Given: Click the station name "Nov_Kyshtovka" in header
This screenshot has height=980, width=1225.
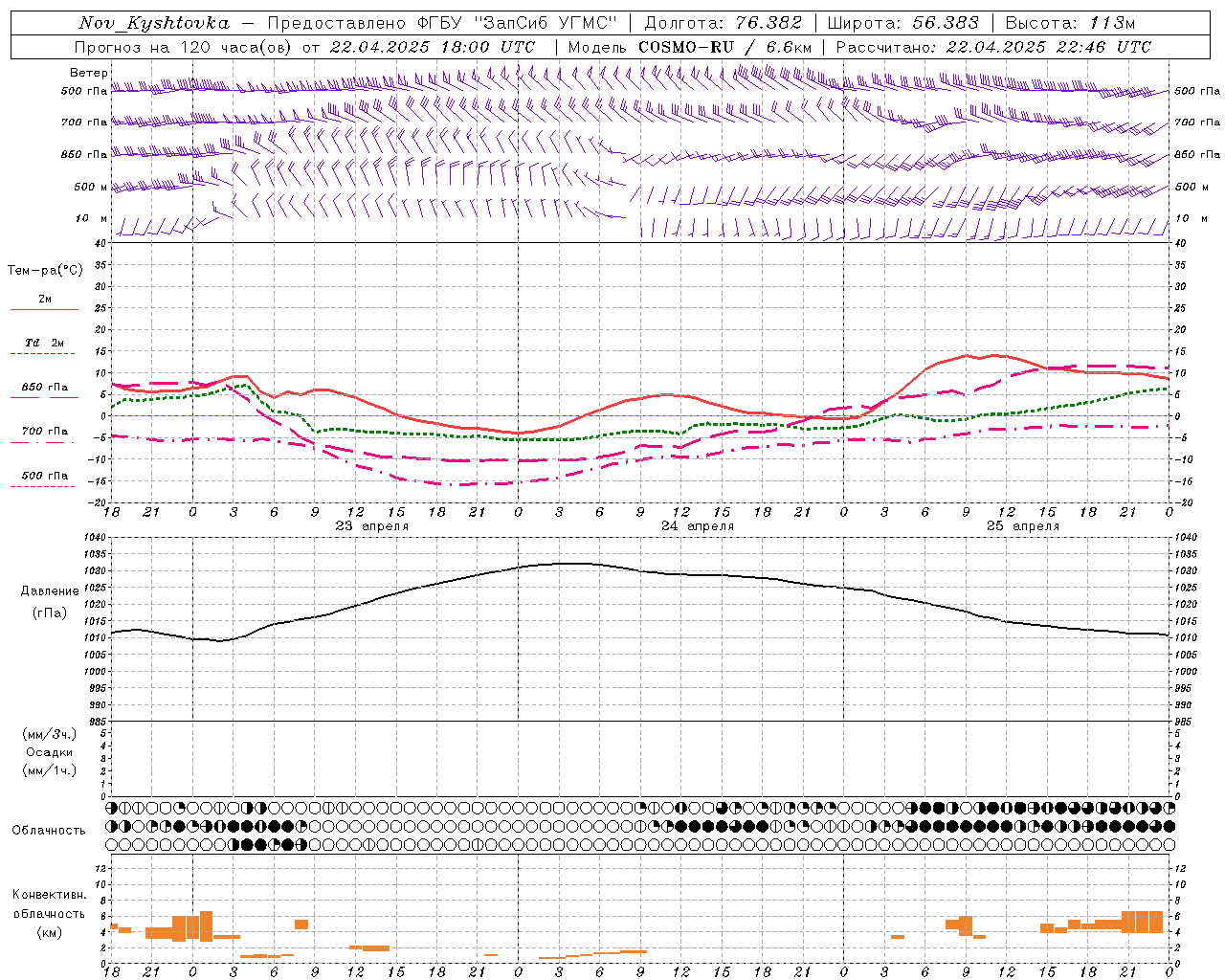Looking at the screenshot, I should 154,23.
